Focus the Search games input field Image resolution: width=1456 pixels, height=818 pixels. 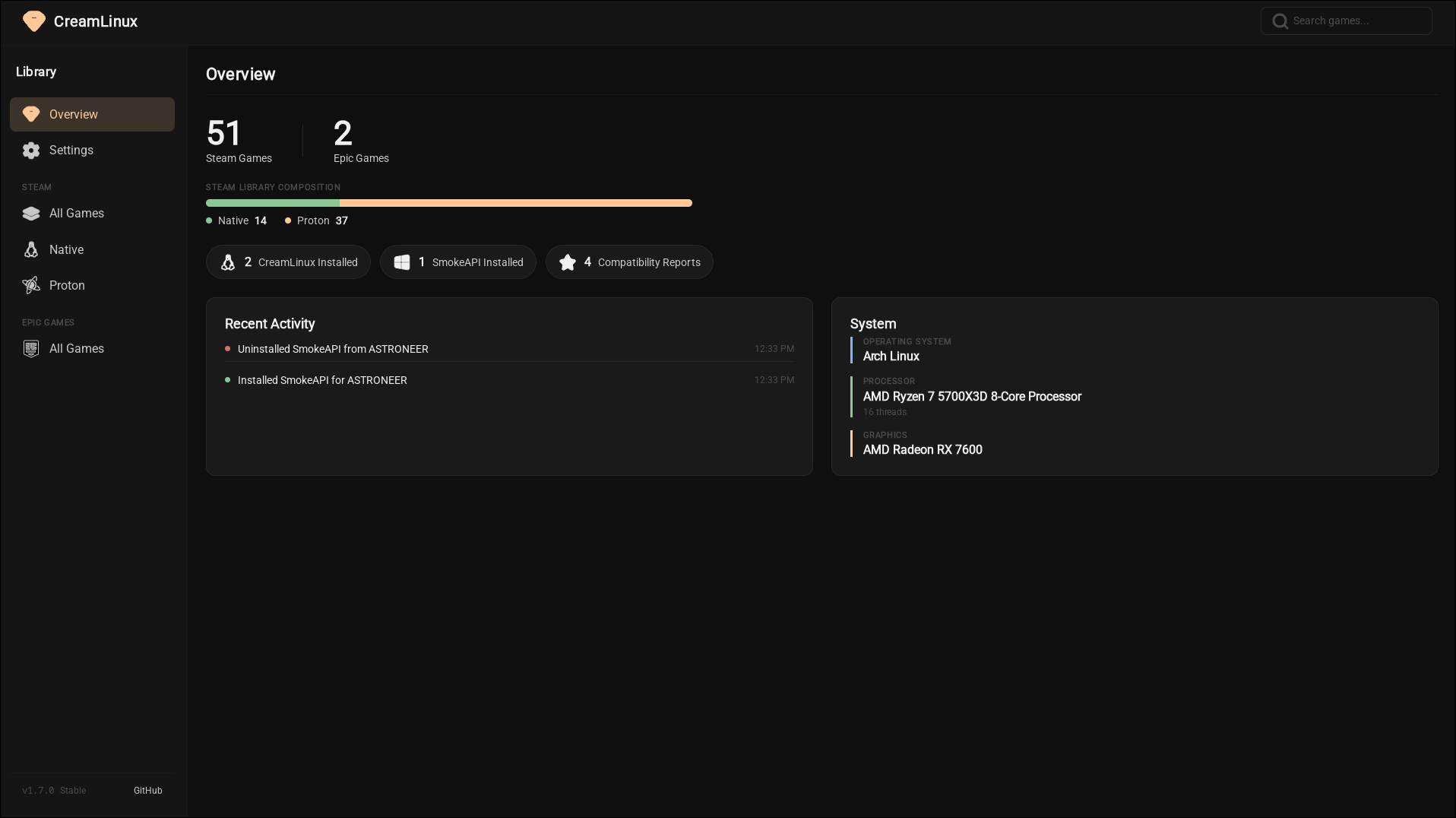click(x=1346, y=21)
